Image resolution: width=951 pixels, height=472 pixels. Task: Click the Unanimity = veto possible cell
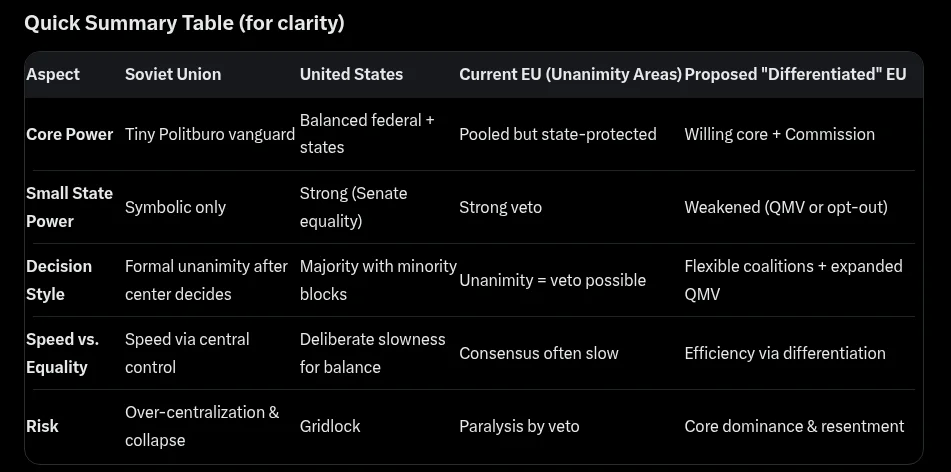(x=552, y=280)
